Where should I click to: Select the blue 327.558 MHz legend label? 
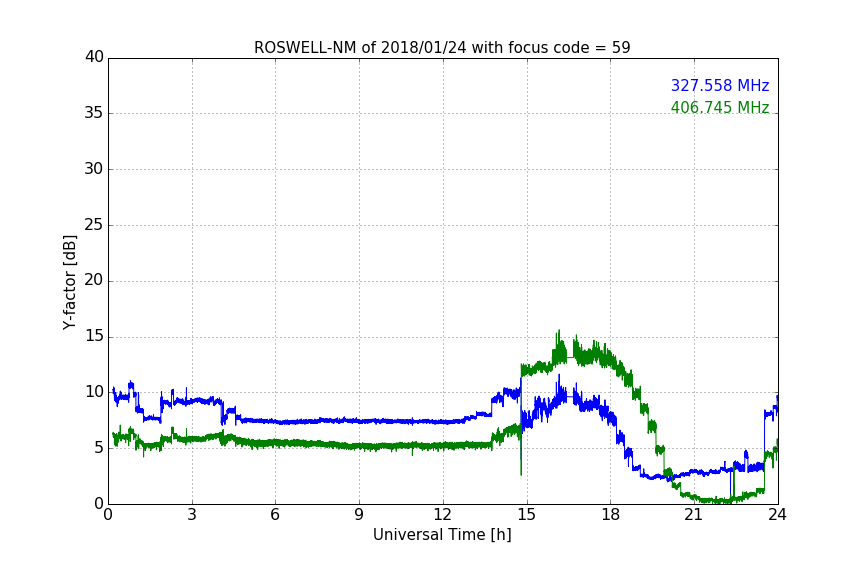click(x=720, y=85)
